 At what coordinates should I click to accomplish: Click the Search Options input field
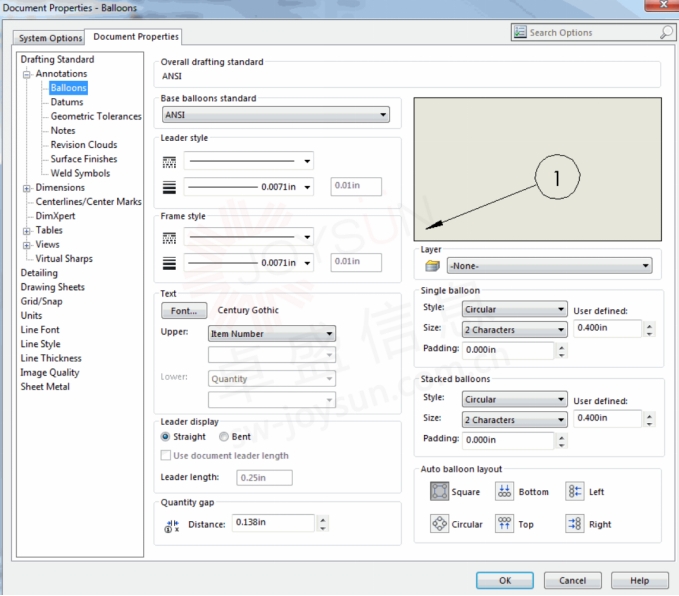tap(593, 32)
